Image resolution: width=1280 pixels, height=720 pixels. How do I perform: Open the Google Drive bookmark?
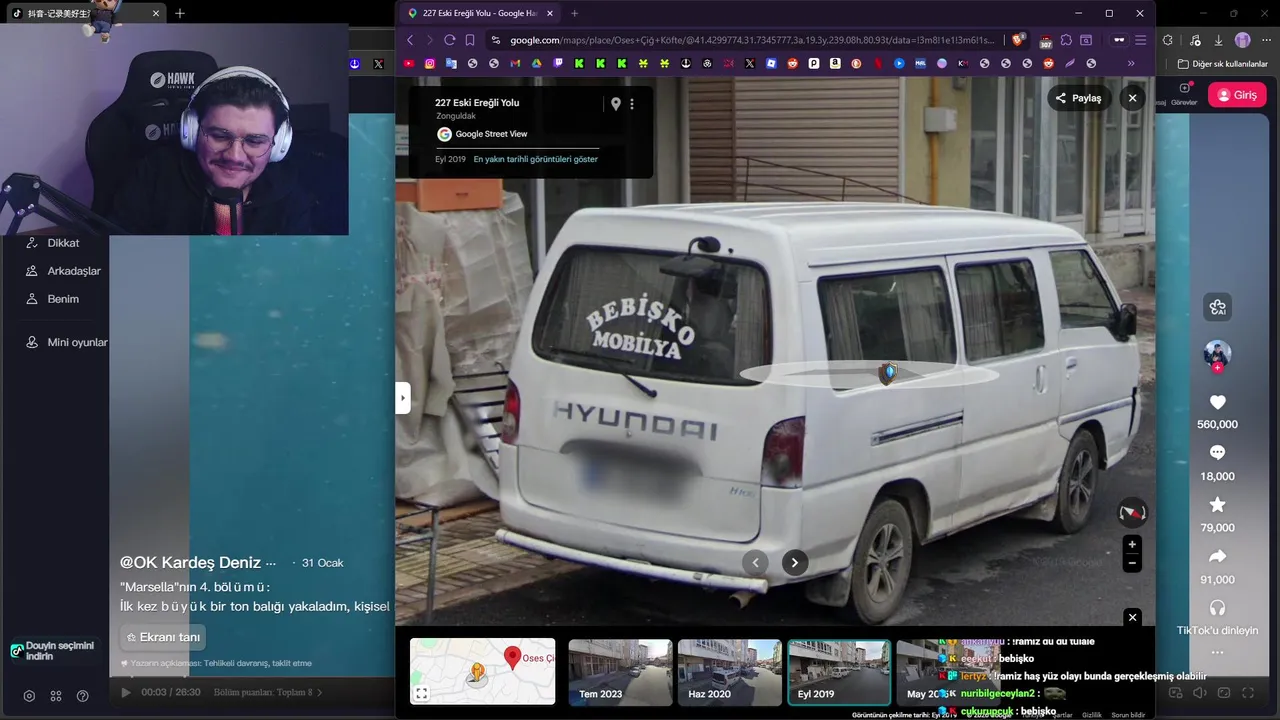536,63
